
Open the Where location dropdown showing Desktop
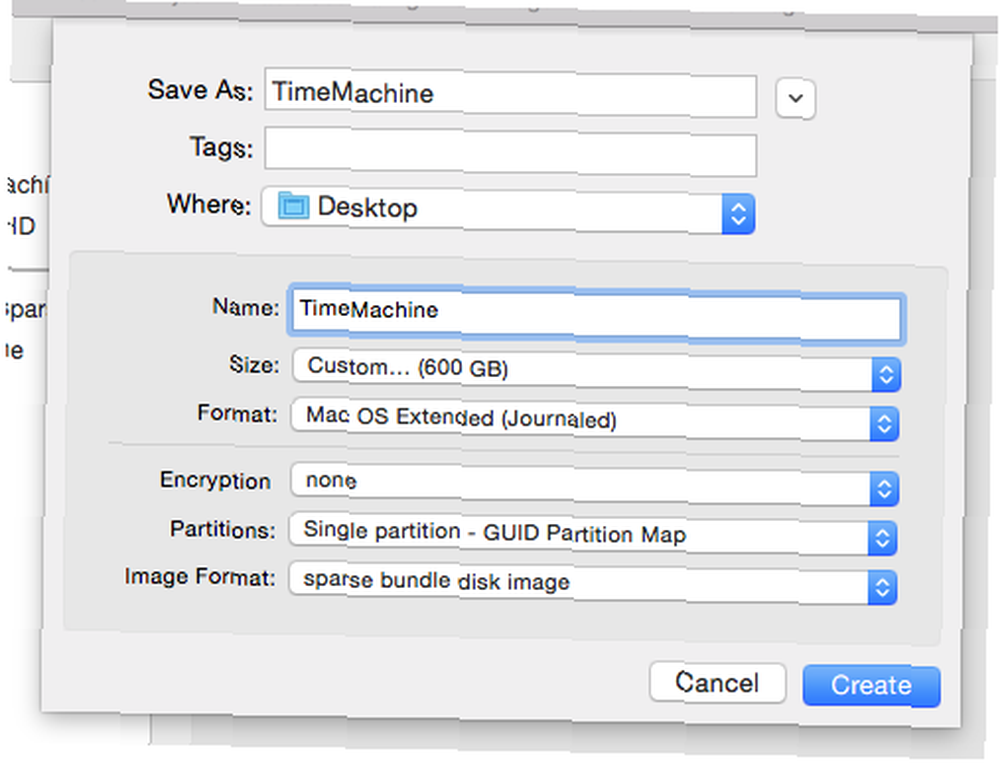pyautogui.click(x=508, y=210)
